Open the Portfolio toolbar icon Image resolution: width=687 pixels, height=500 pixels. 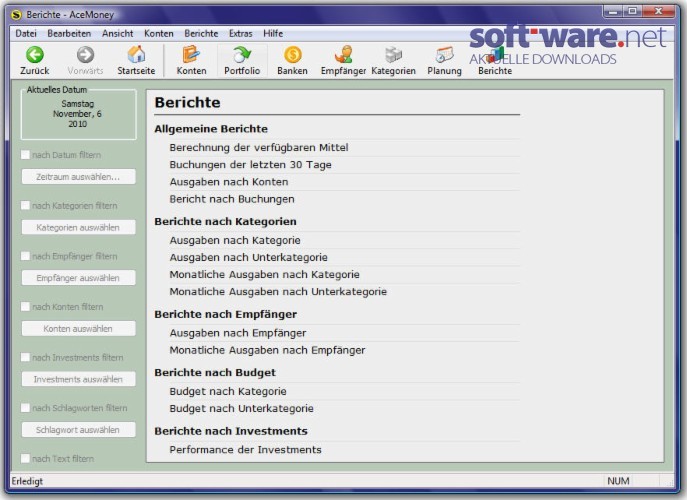[x=242, y=60]
